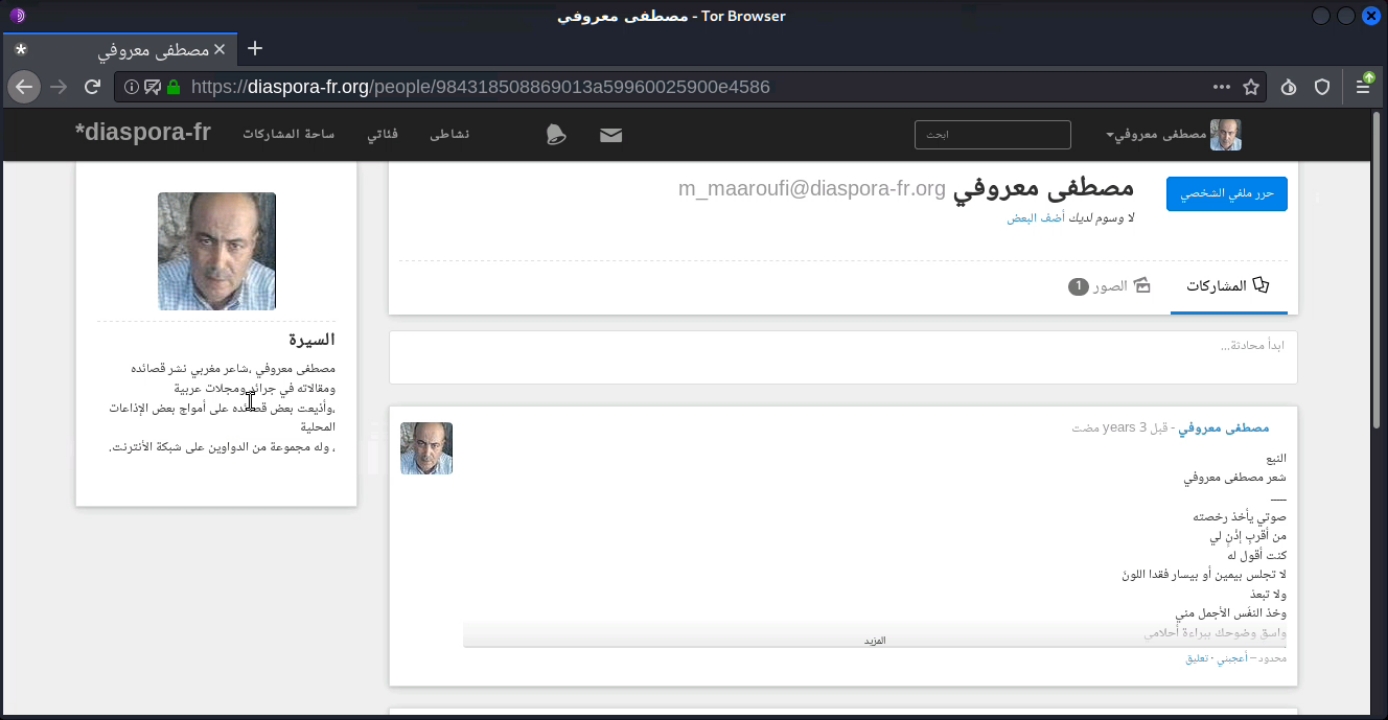The height and width of the screenshot is (720, 1388).
Task: Click the ابحث search field
Action: [993, 135]
